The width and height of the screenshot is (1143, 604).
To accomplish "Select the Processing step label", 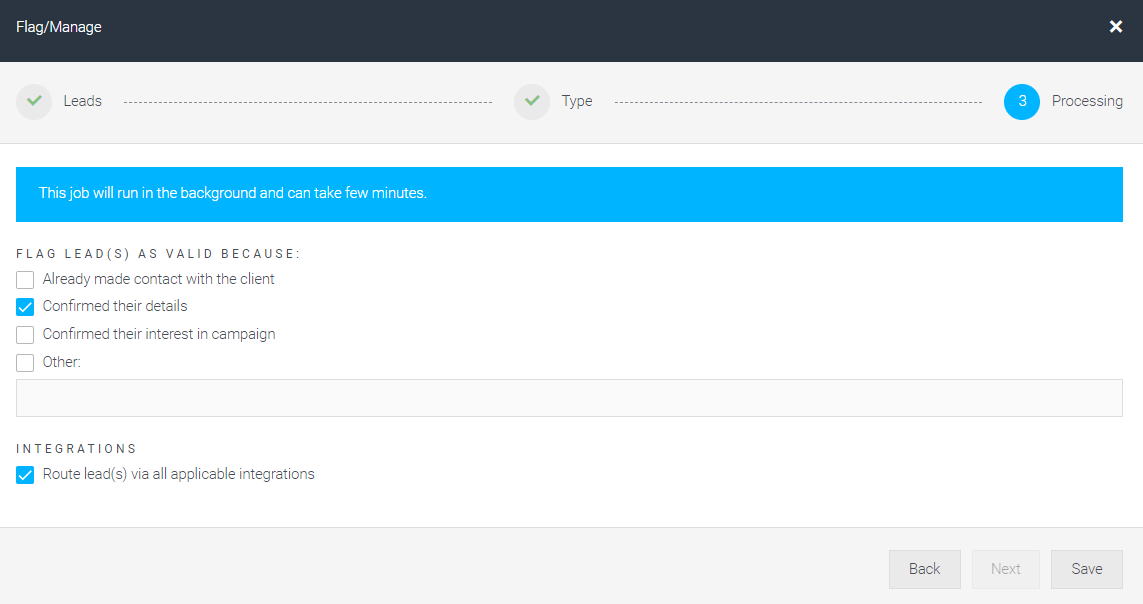I will (x=1087, y=101).
